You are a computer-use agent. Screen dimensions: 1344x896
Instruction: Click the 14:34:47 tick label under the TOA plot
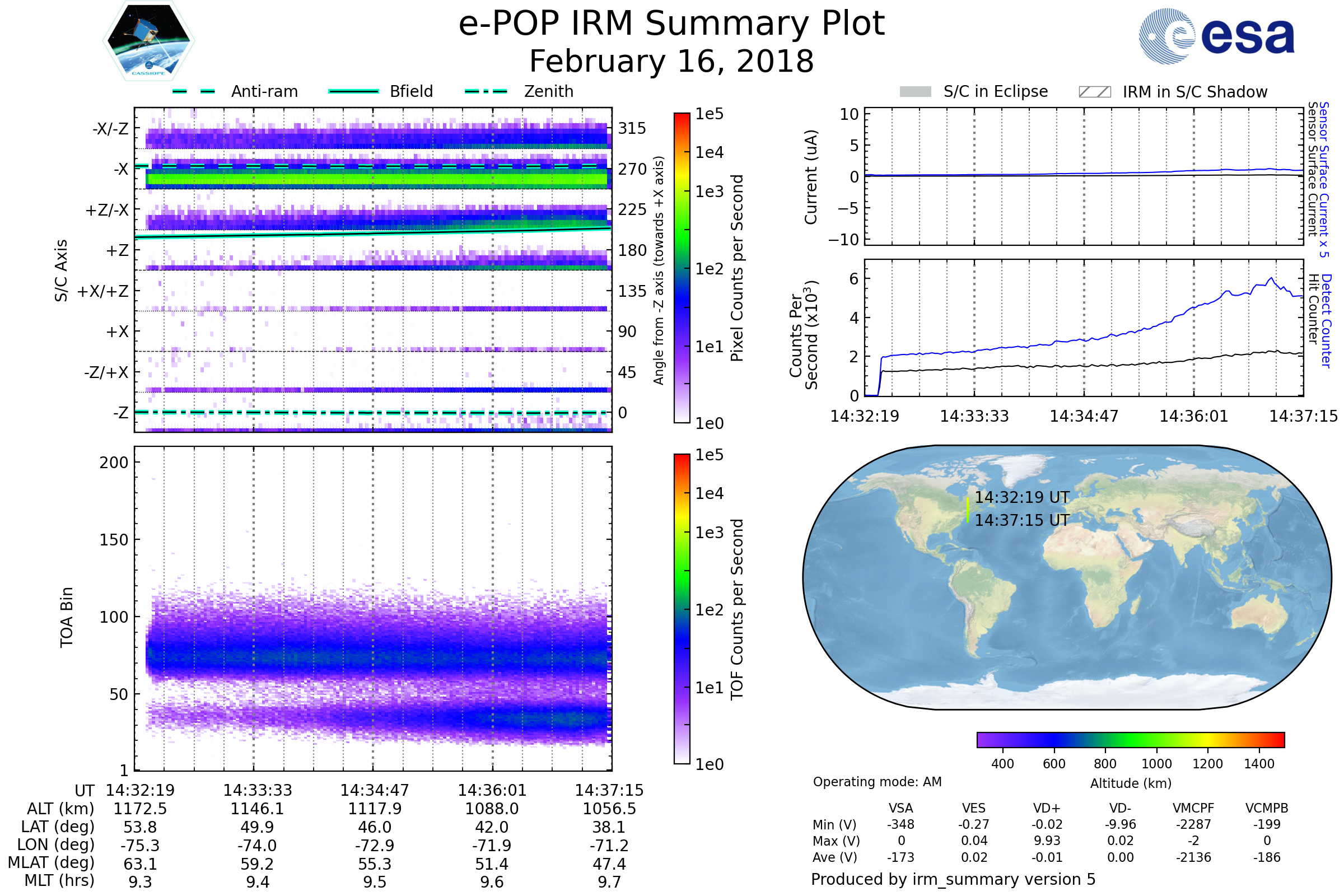click(x=374, y=790)
